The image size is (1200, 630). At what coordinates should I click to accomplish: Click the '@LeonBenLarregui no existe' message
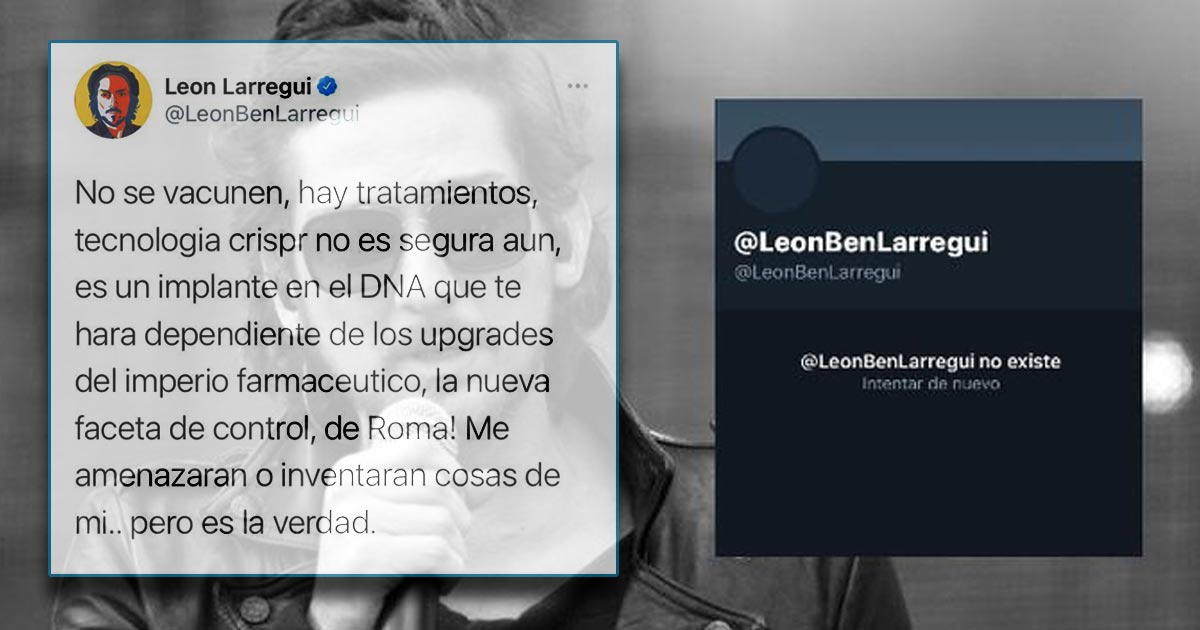[x=930, y=361]
